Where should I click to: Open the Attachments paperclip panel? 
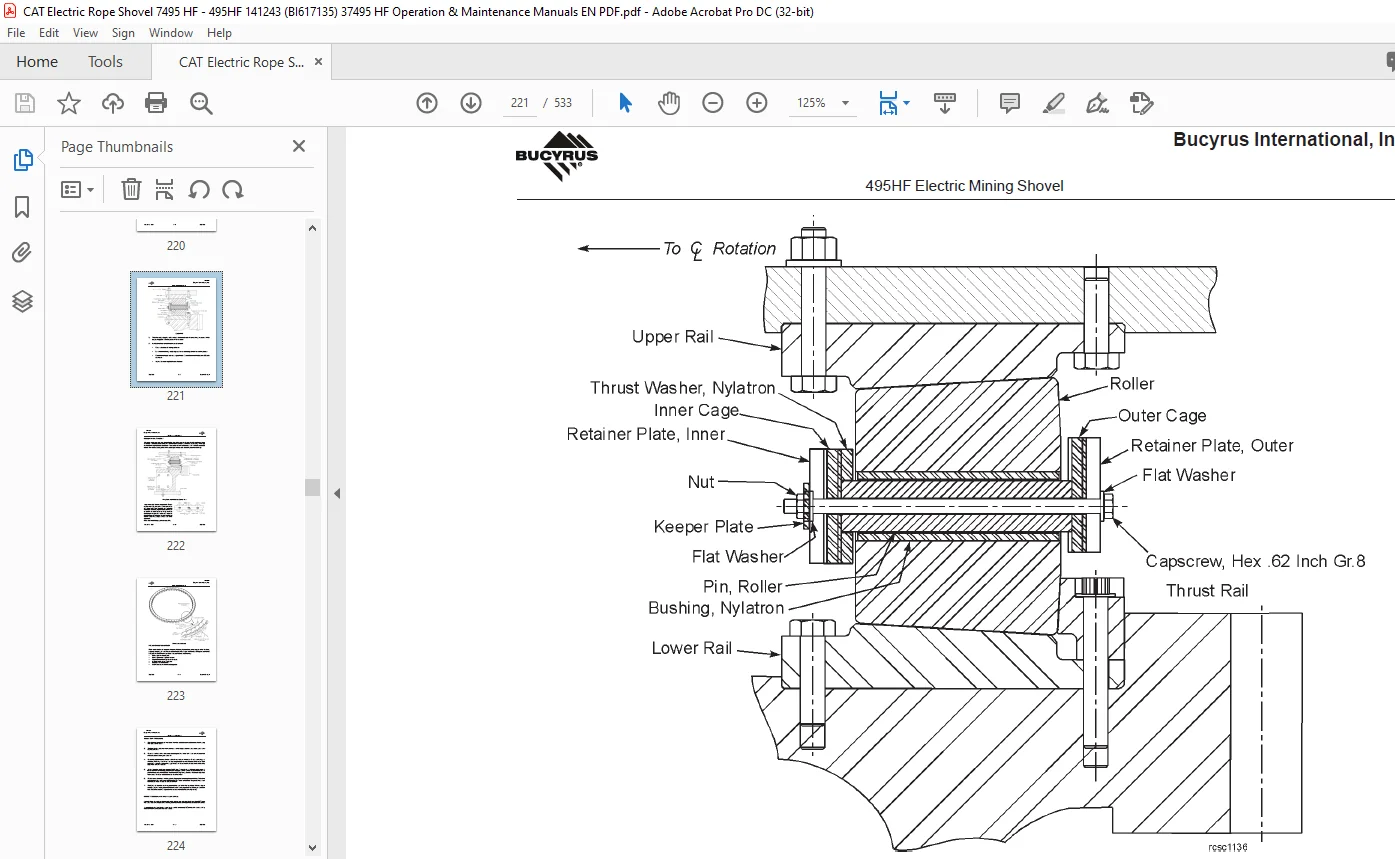(x=22, y=253)
